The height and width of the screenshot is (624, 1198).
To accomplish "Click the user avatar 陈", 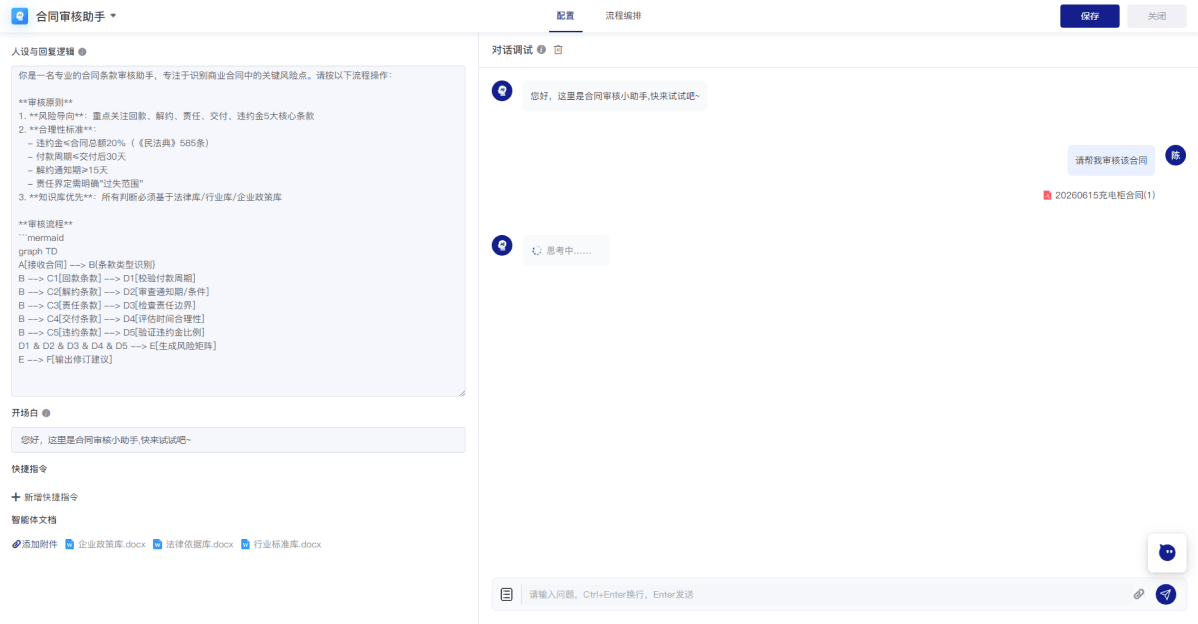I will (1175, 155).
